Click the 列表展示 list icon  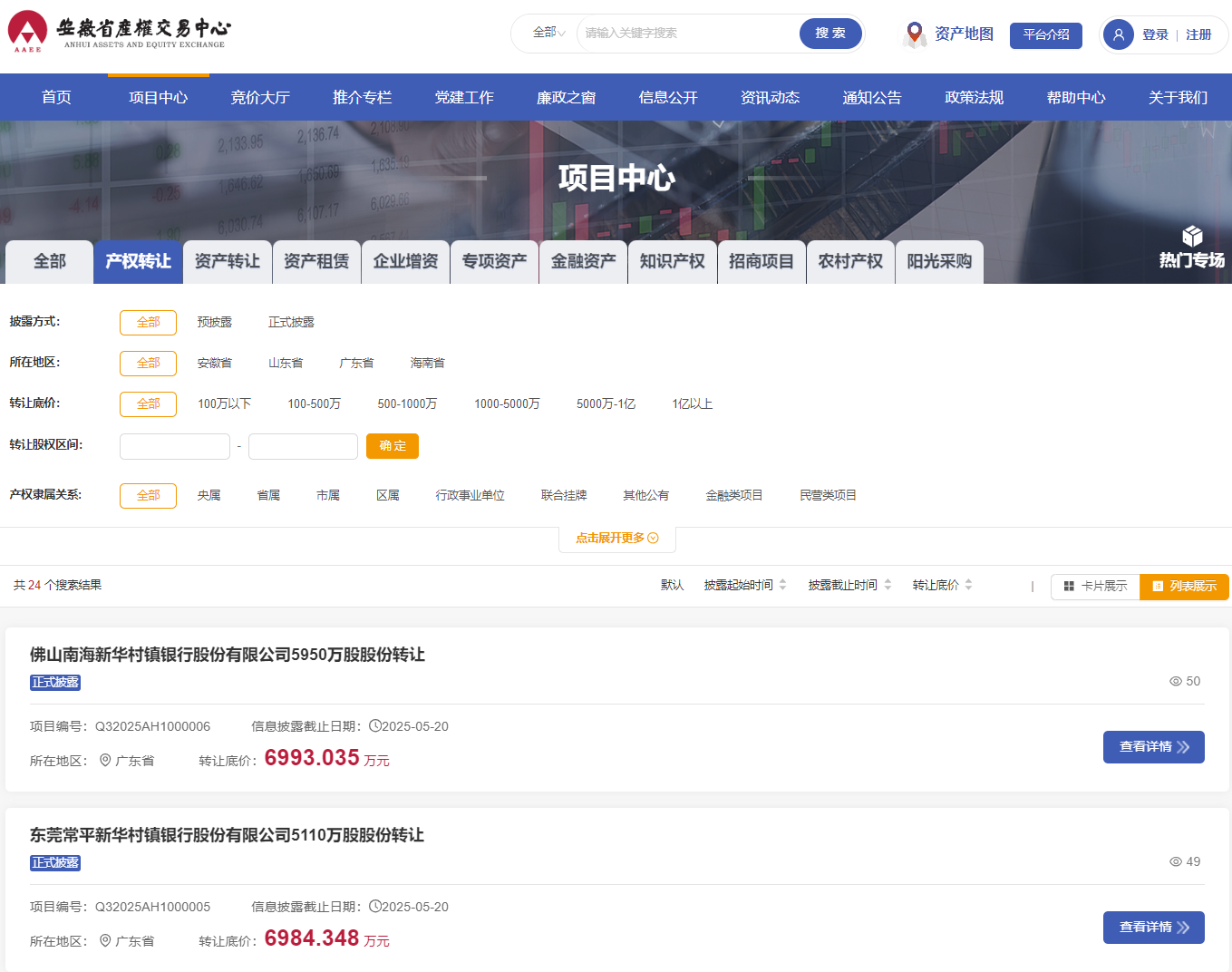pyautogui.click(x=1158, y=587)
